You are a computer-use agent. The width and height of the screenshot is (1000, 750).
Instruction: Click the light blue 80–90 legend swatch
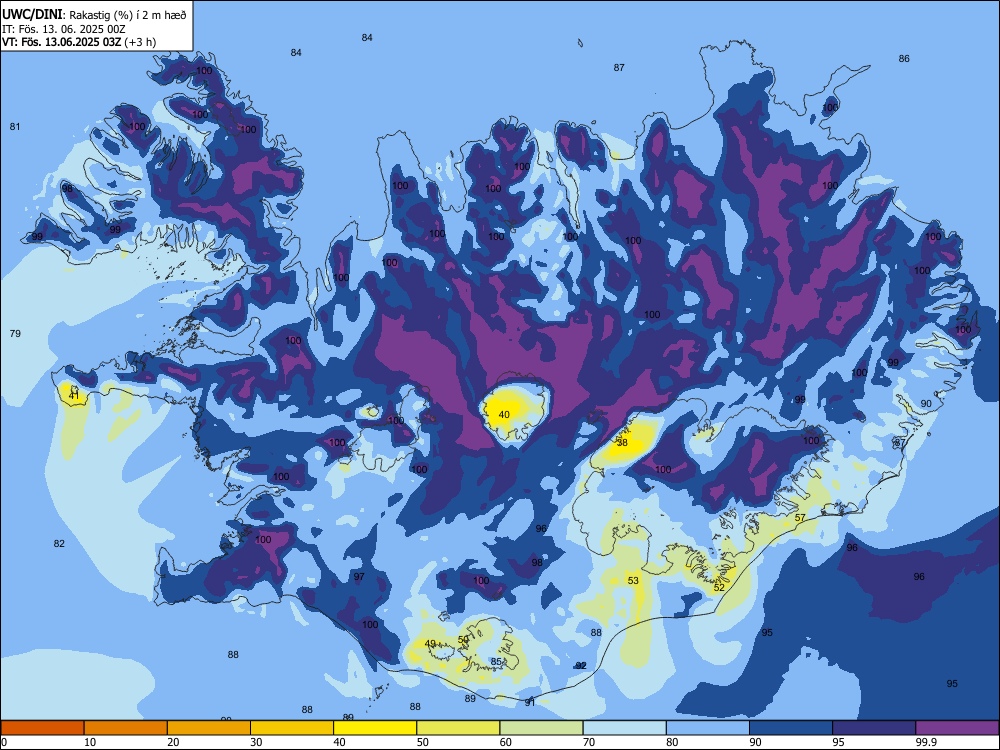pyautogui.click(x=708, y=728)
